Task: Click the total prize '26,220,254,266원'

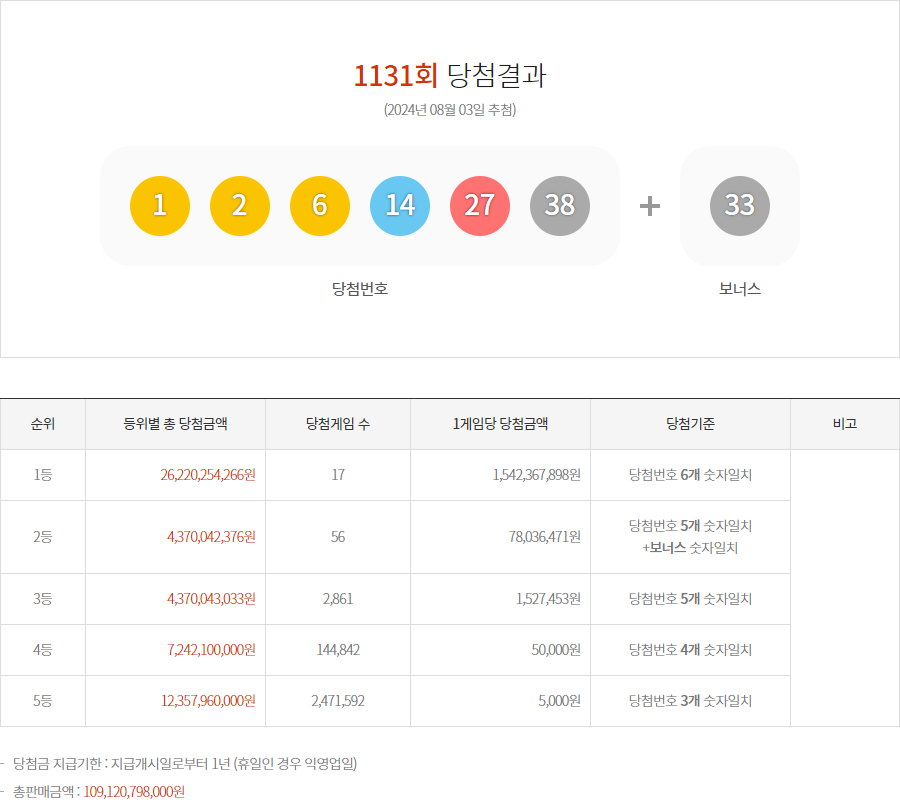Action: click(208, 475)
